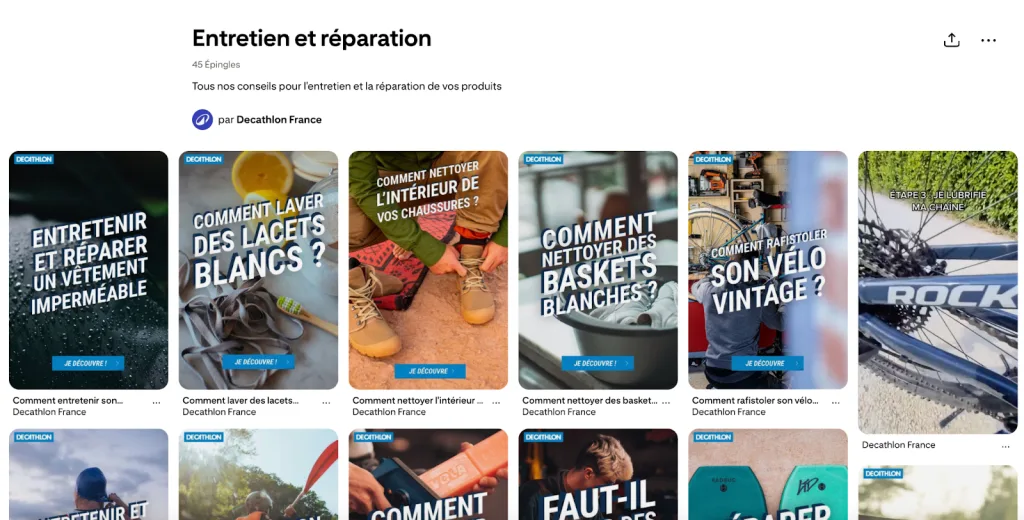This screenshot has height=520, width=1024.
Task: Open the 'Comment laver des lacets...' pin title
Action: click(240, 400)
